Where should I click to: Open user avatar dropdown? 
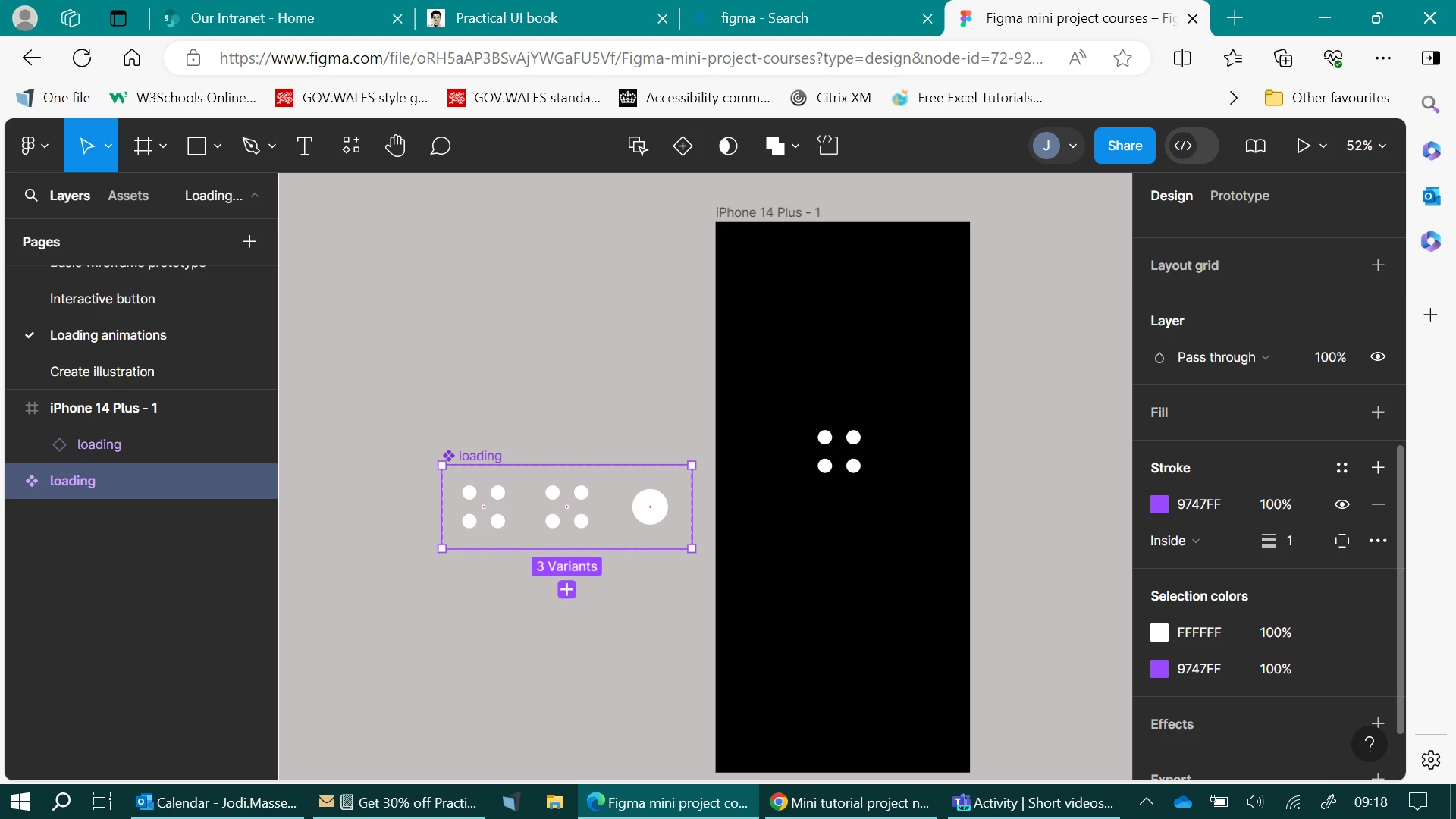1056,146
